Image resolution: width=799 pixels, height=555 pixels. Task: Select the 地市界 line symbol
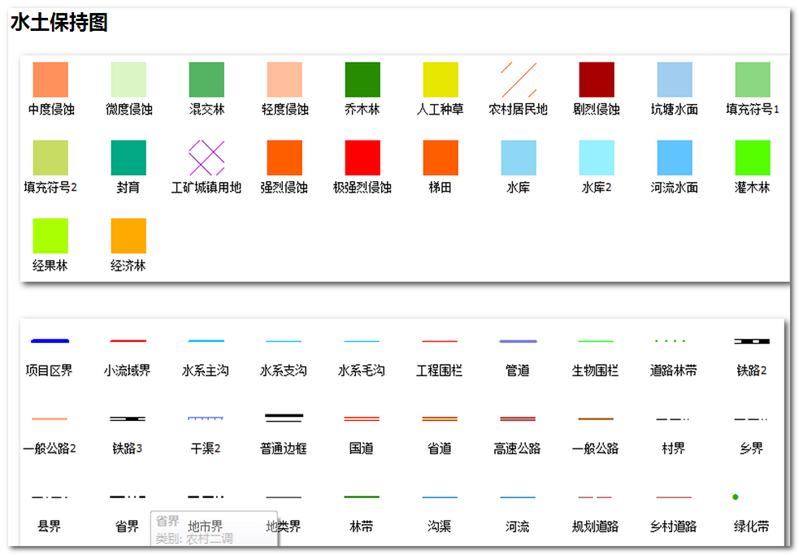[205, 496]
